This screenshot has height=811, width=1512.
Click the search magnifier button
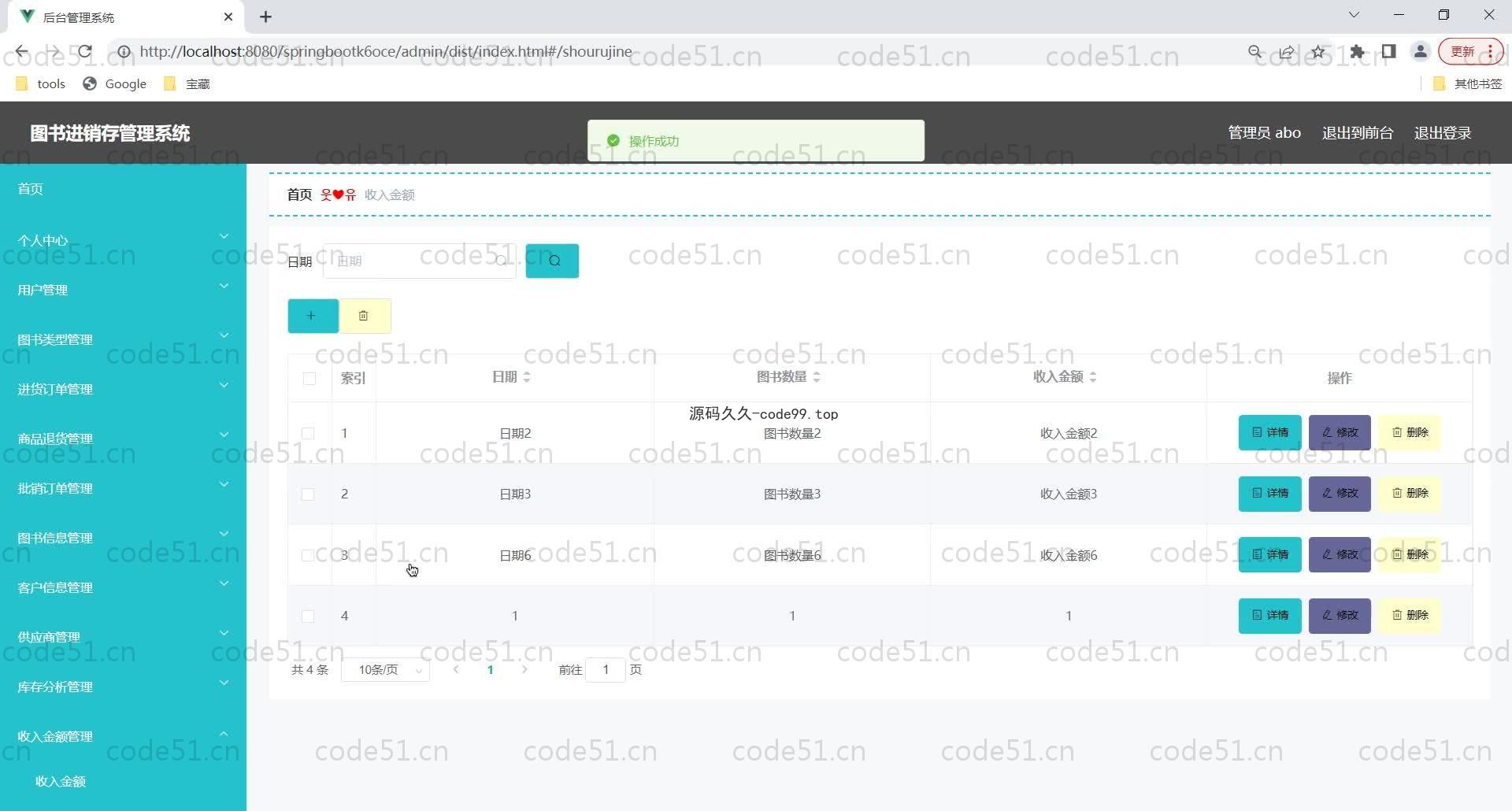tap(552, 261)
